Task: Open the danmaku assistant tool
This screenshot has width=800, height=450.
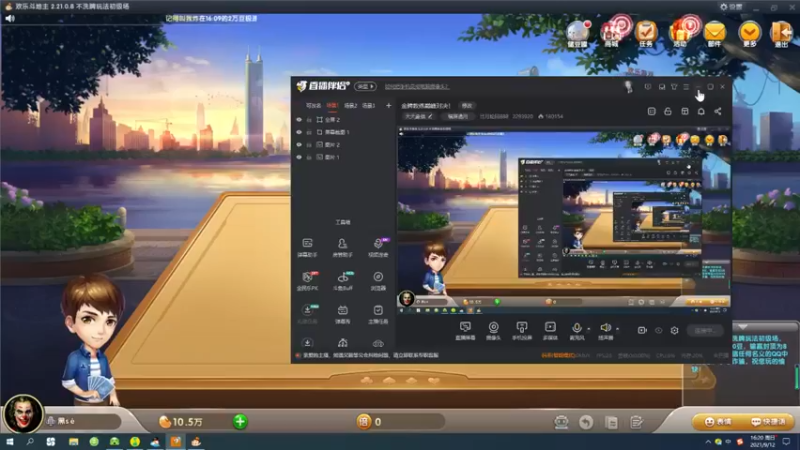Action: [x=307, y=247]
